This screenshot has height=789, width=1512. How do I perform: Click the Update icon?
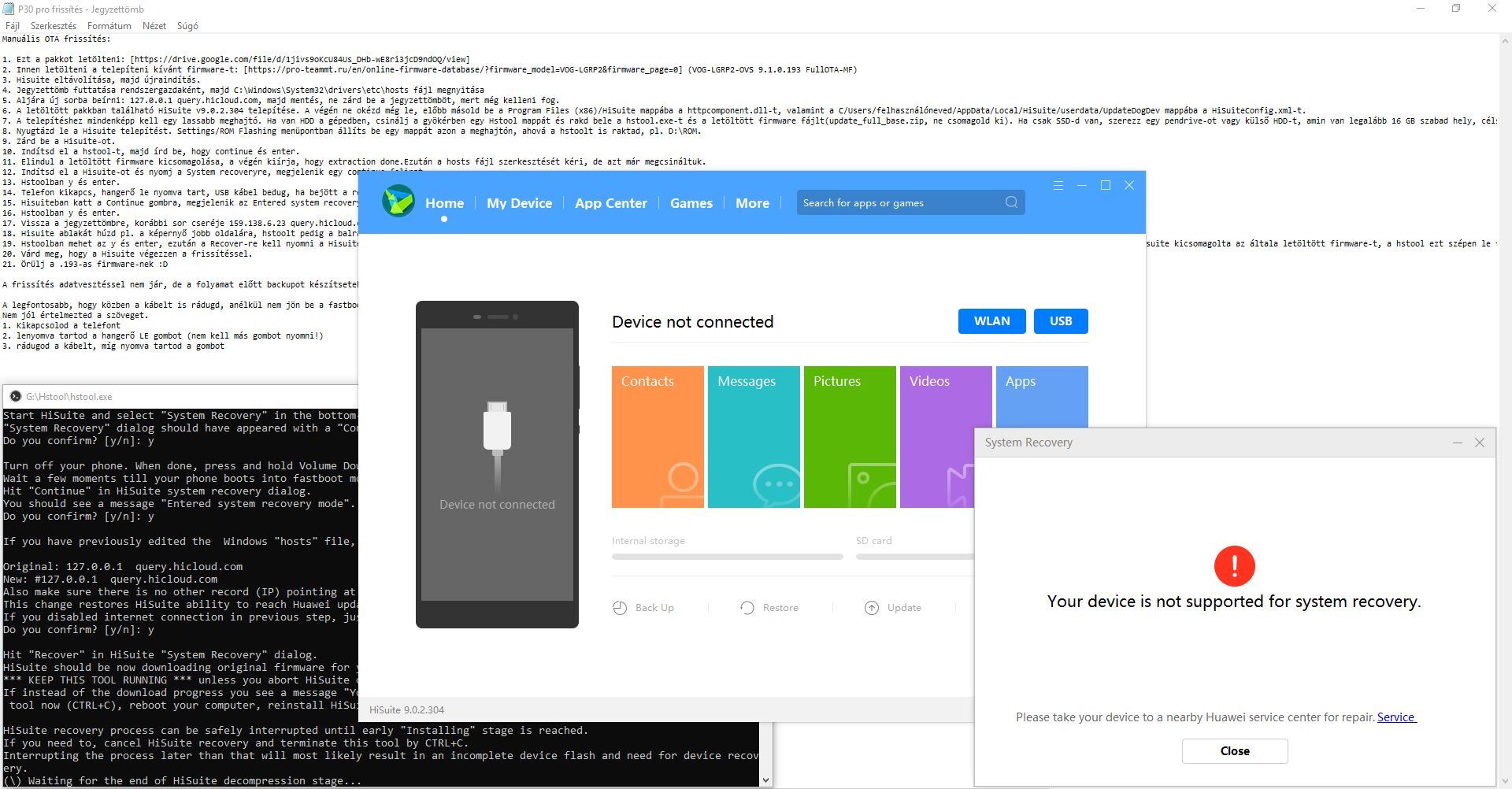pyautogui.click(x=872, y=608)
